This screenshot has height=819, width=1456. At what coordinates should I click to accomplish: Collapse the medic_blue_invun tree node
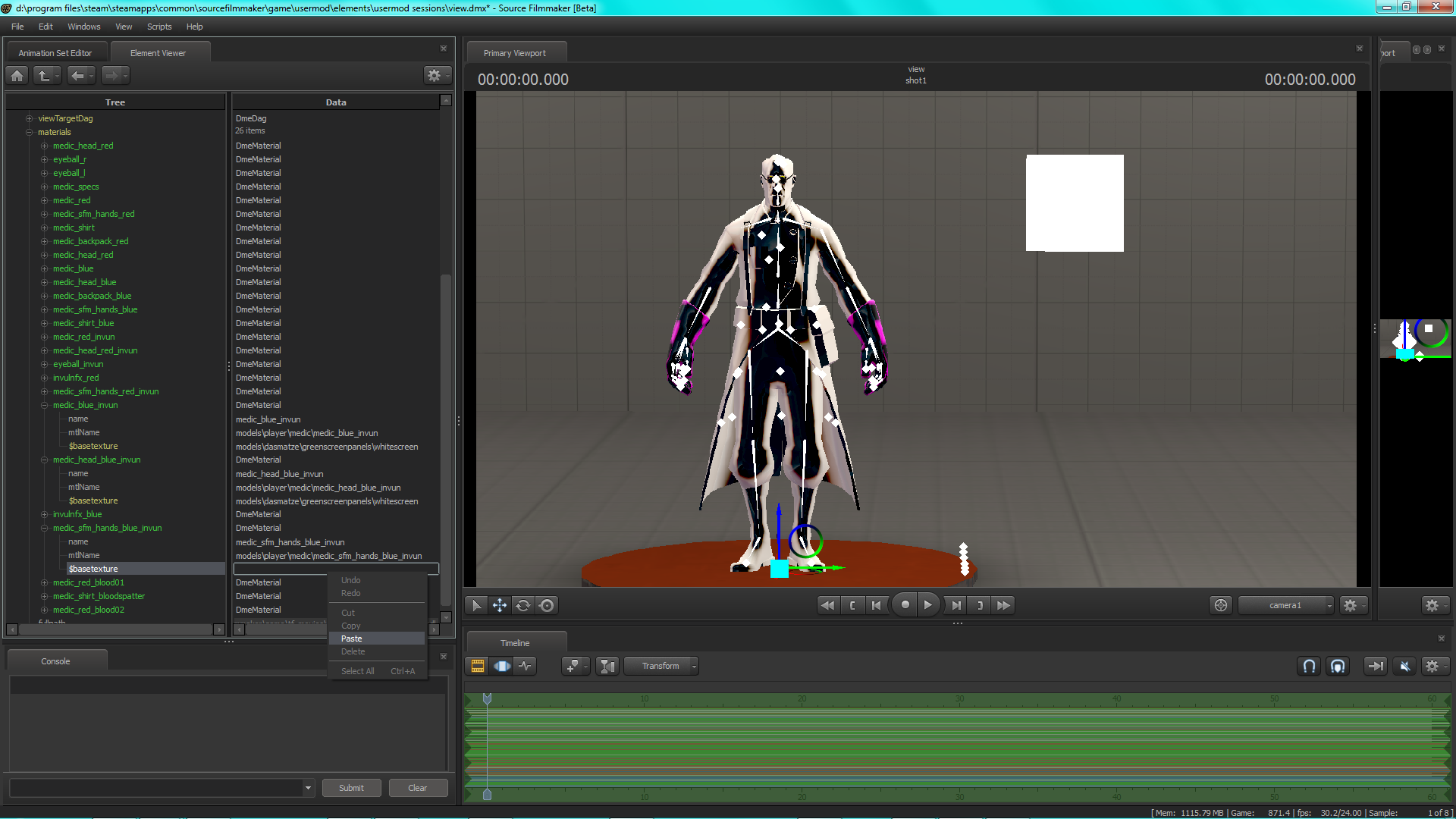(x=45, y=405)
